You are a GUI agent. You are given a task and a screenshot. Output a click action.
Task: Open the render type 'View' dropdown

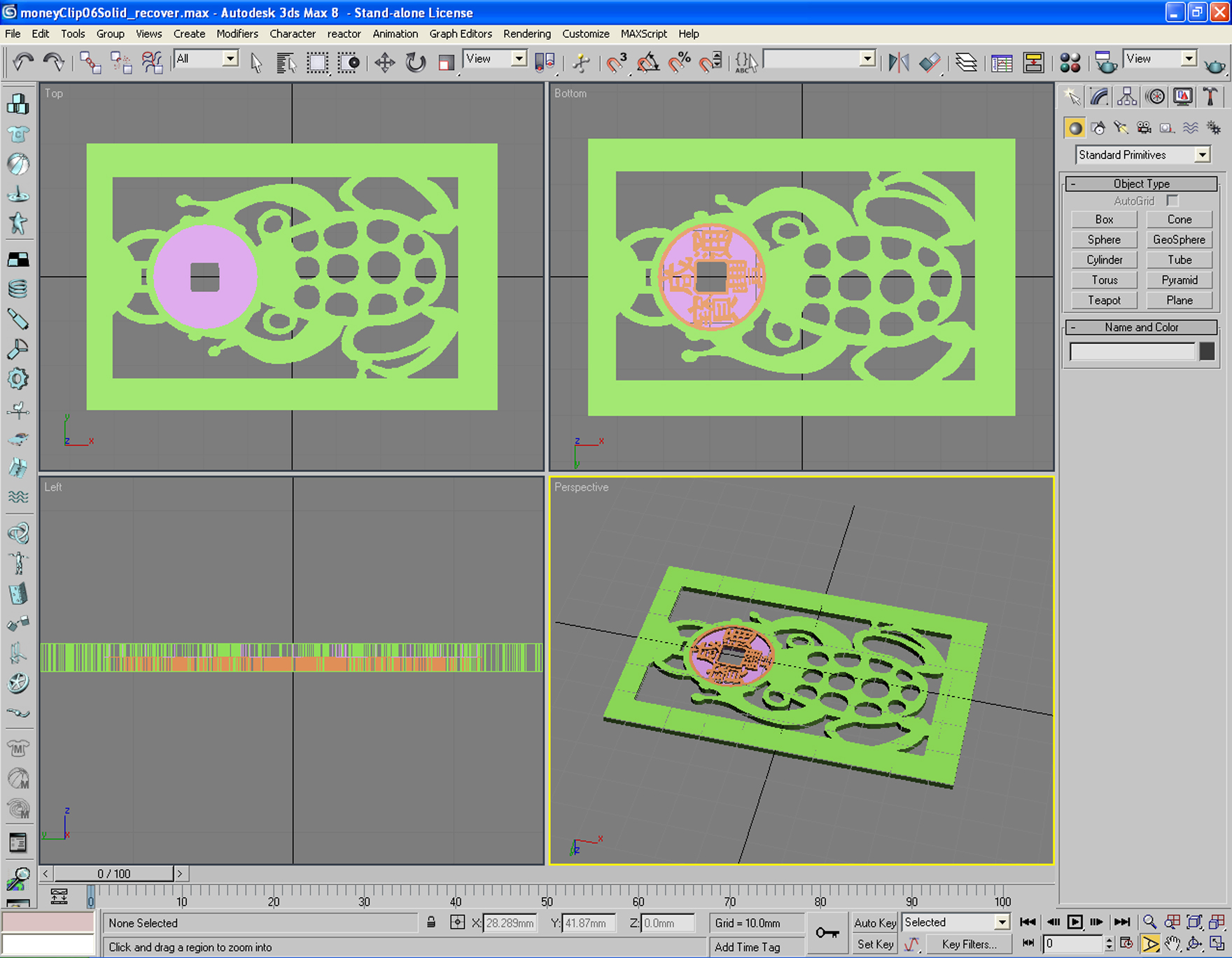[1189, 59]
